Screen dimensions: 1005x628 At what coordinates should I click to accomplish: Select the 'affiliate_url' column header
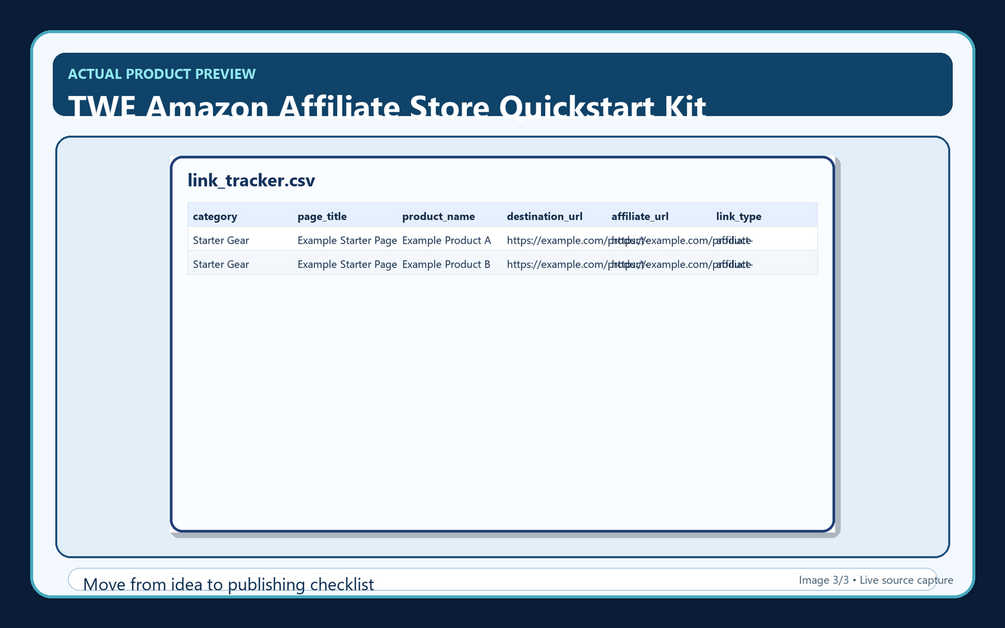pos(640,217)
